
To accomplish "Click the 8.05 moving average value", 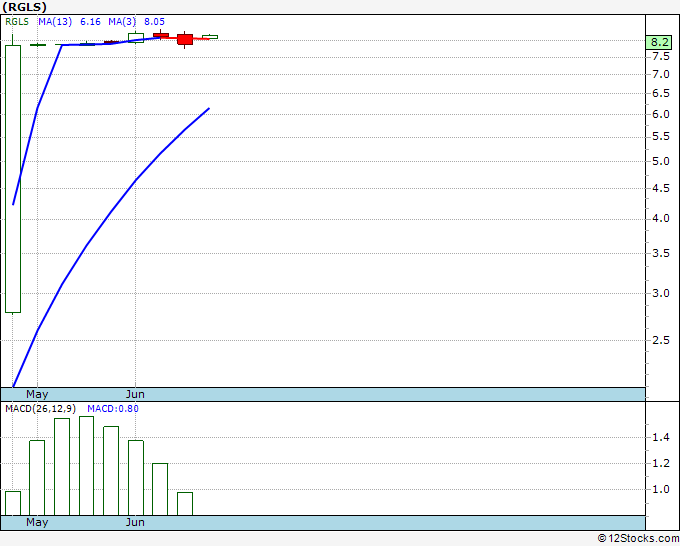I will (154, 22).
